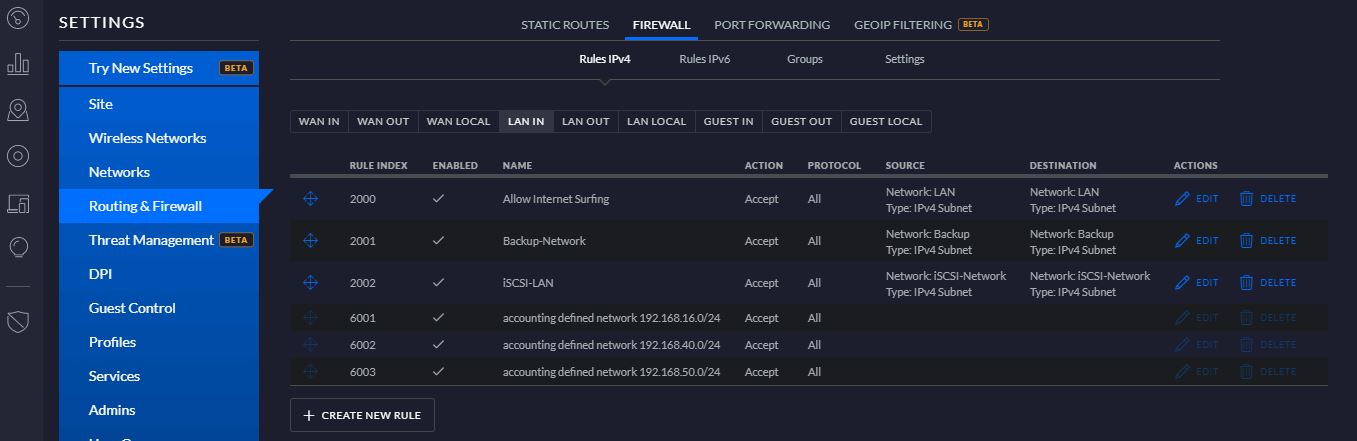Image resolution: width=1357 pixels, height=441 pixels.
Task: Edit the Allow Internet Surfing rule
Action: point(1197,199)
